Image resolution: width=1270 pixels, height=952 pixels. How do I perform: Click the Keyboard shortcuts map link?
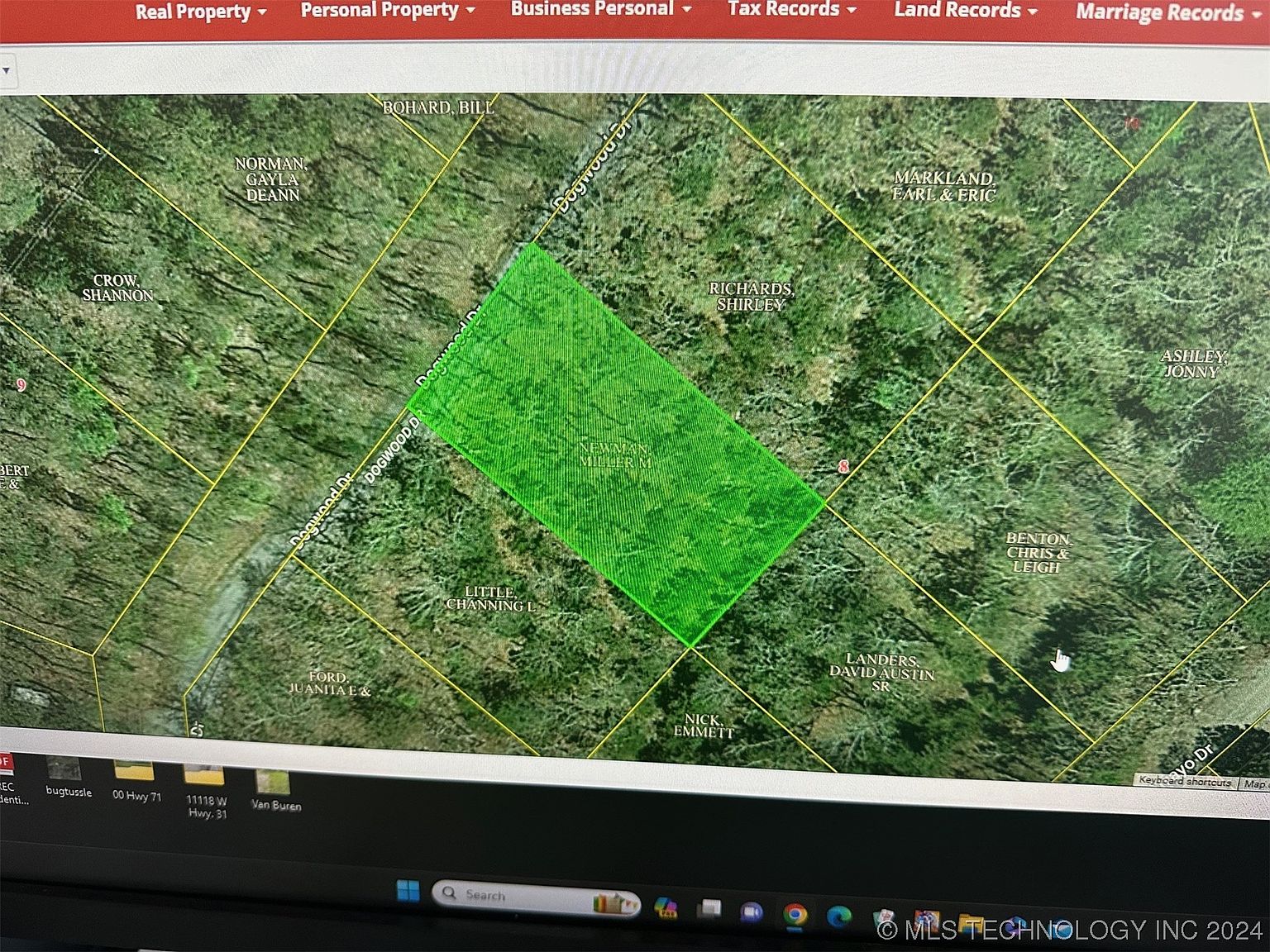click(x=1184, y=781)
